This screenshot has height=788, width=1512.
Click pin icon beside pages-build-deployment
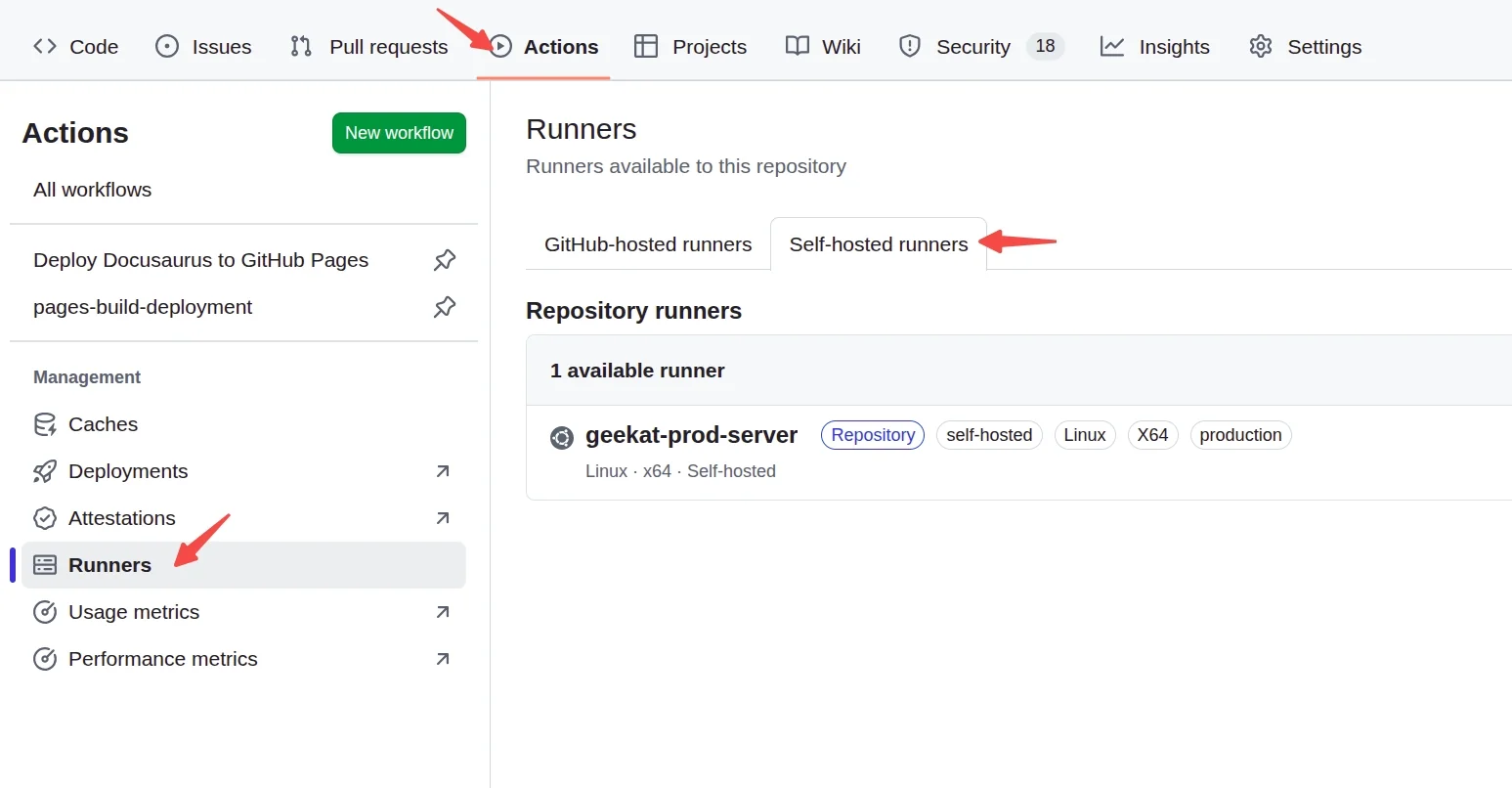pyautogui.click(x=445, y=307)
